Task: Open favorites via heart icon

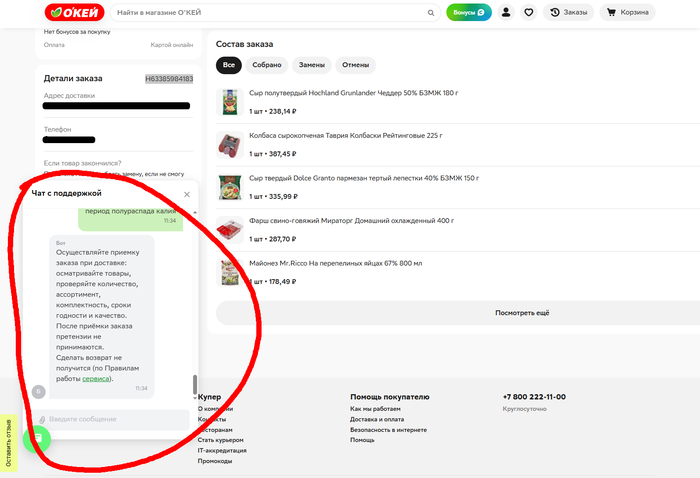Action: click(529, 13)
